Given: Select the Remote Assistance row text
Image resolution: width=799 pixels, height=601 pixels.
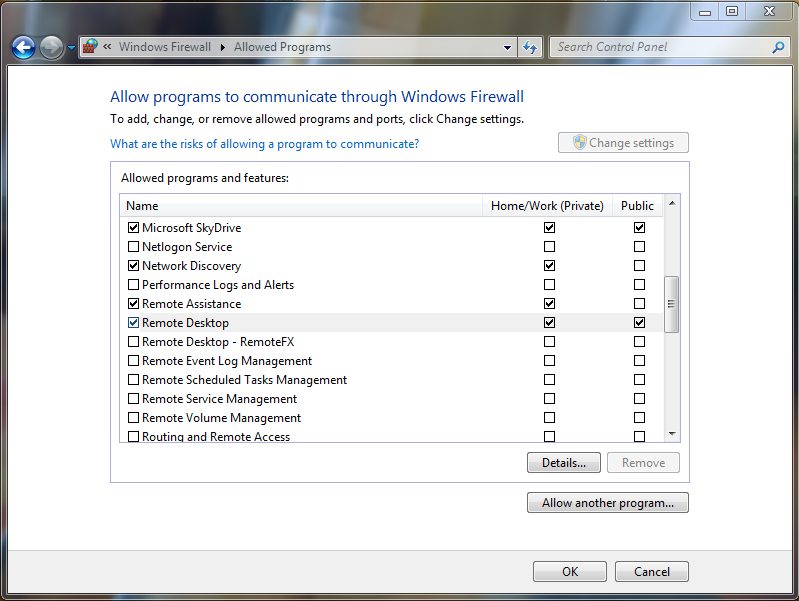Looking at the screenshot, I should click(192, 304).
